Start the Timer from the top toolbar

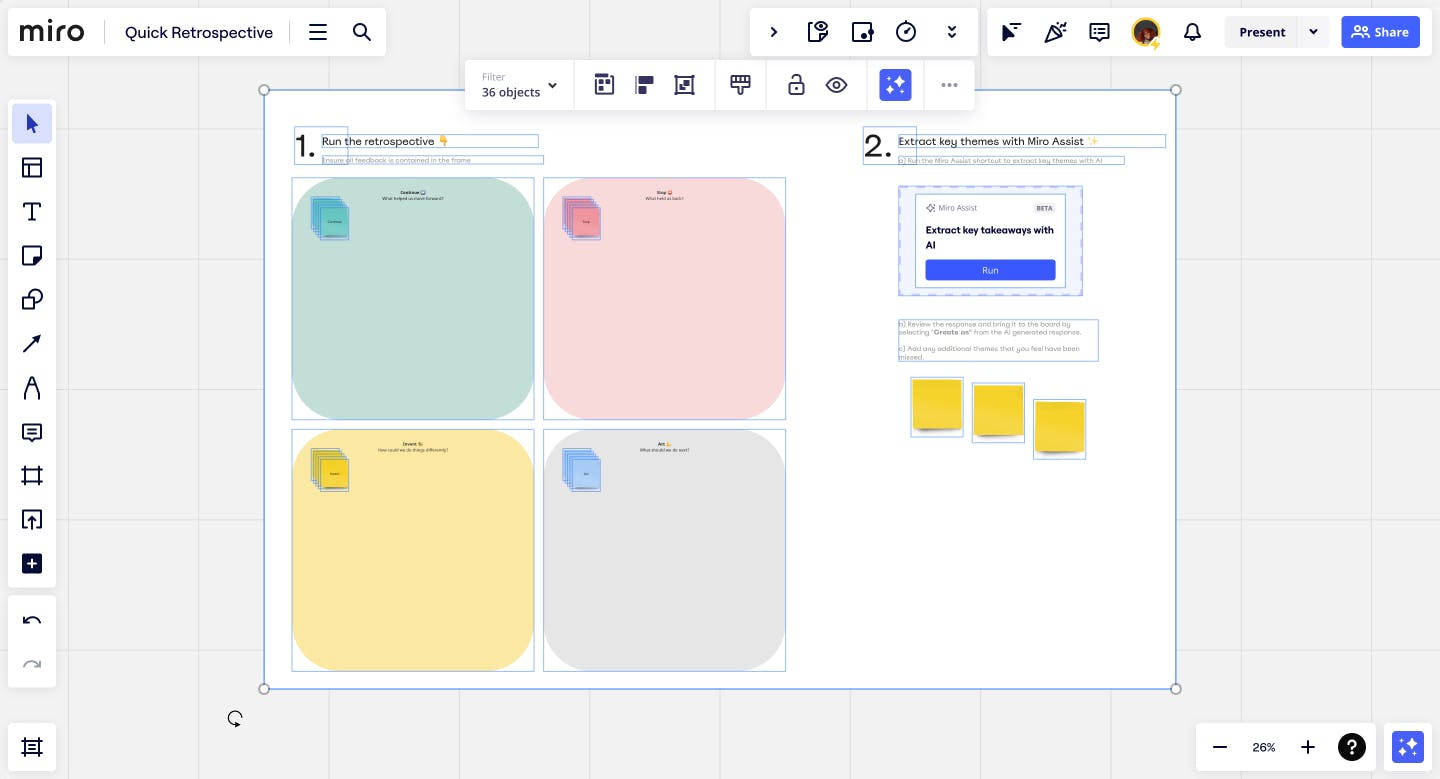click(x=906, y=32)
